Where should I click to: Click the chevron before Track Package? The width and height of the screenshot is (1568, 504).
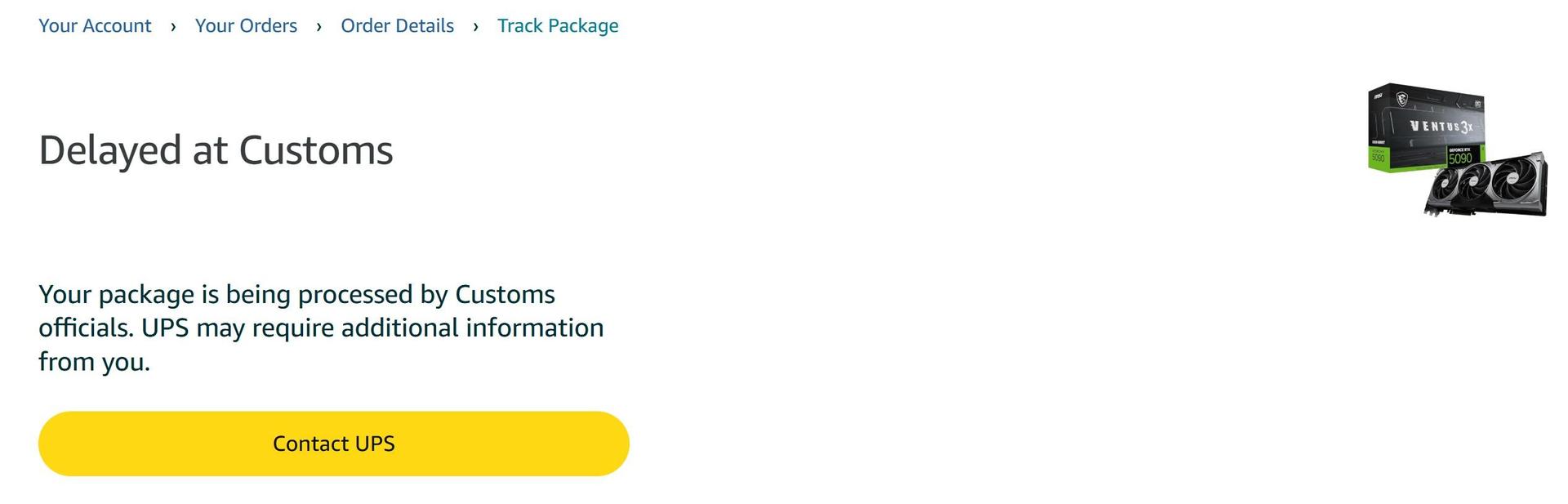[x=475, y=26]
